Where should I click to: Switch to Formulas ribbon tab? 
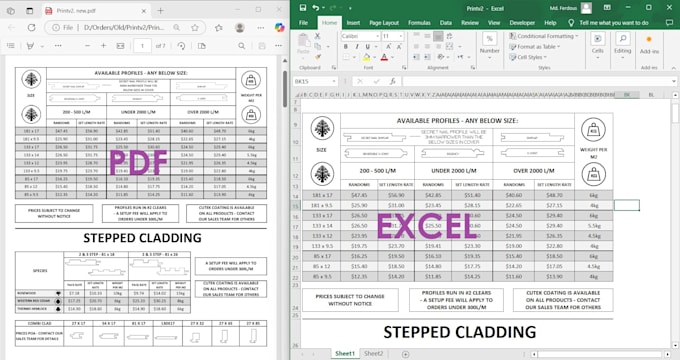click(419, 23)
